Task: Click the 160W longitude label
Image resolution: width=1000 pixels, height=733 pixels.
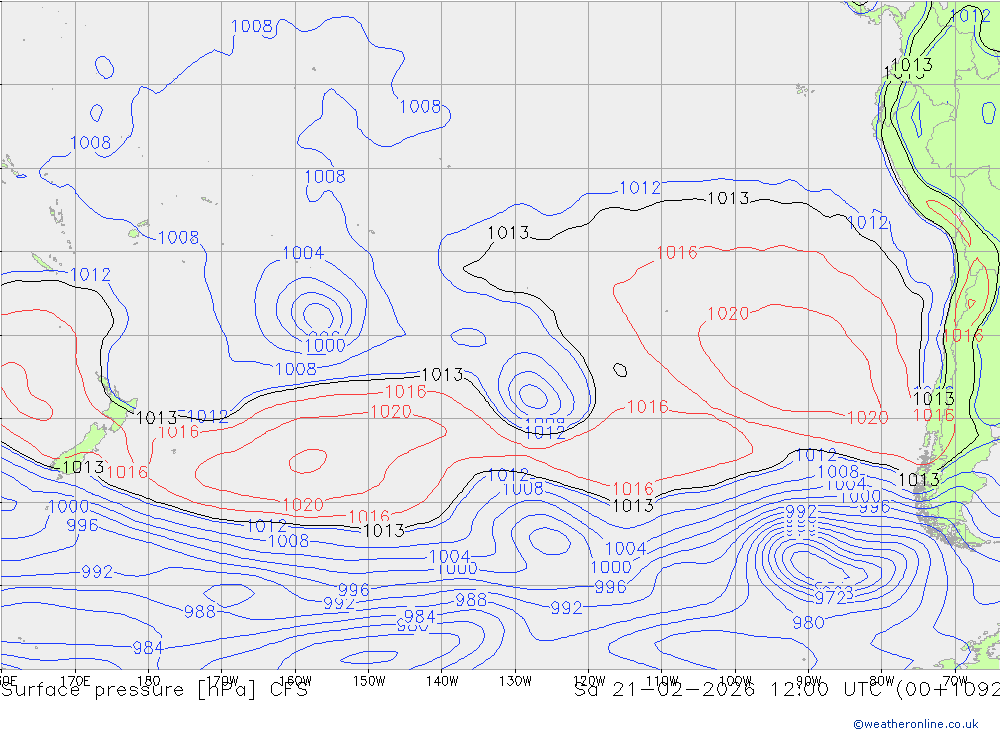Action: (295, 681)
